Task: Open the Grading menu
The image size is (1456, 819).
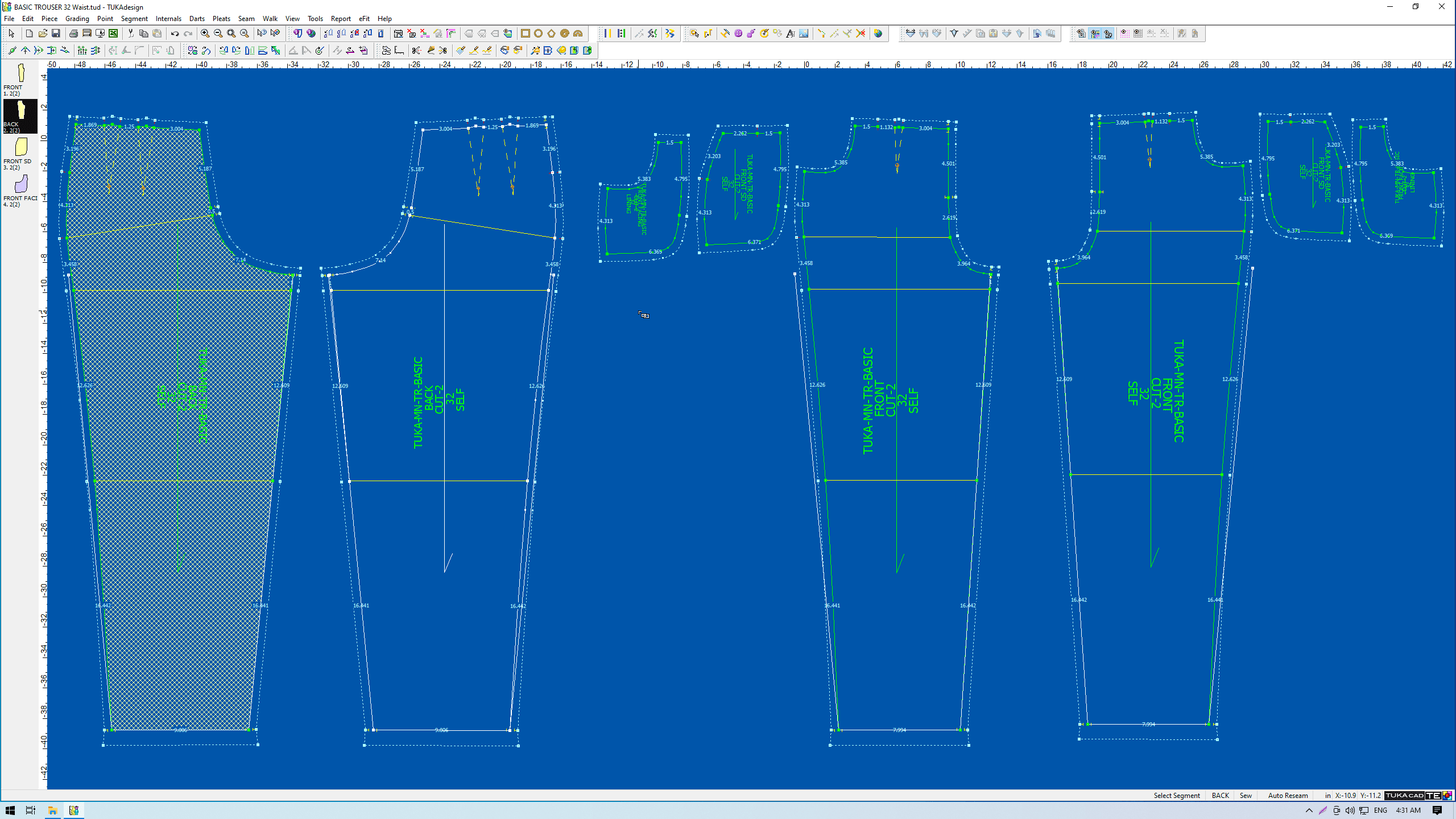Action: 77,19
